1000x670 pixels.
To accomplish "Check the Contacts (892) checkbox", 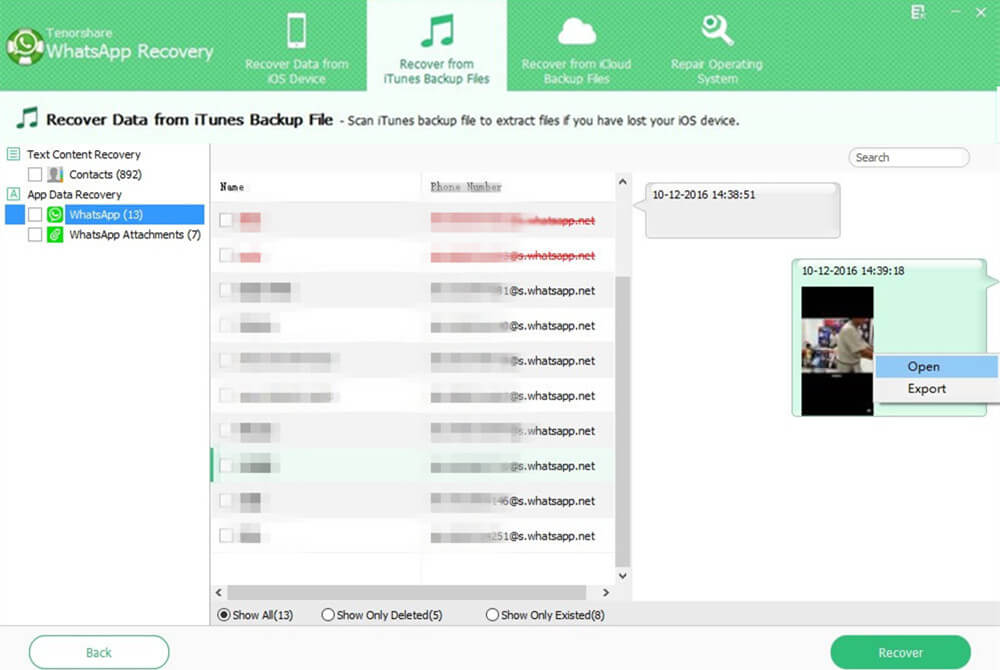I will pyautogui.click(x=35, y=174).
